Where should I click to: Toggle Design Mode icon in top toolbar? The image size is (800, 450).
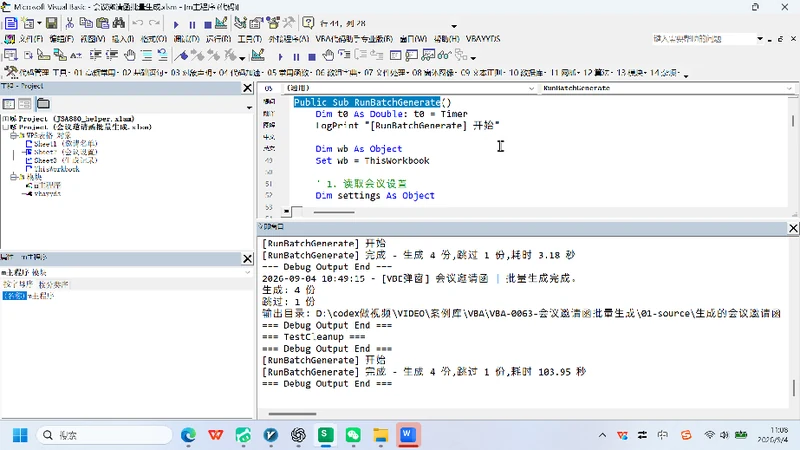pos(221,23)
